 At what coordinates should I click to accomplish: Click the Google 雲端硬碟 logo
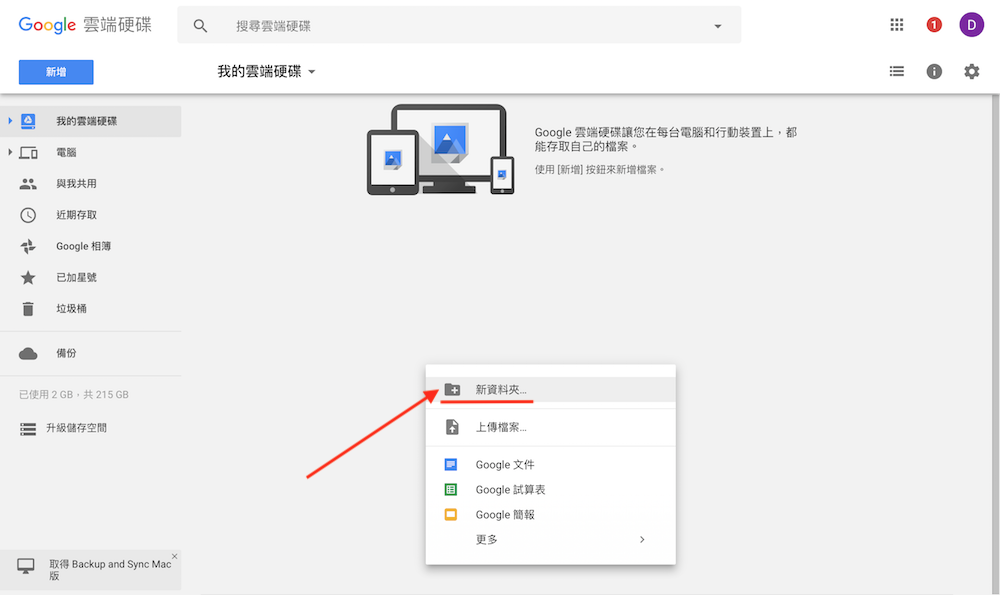click(x=85, y=25)
